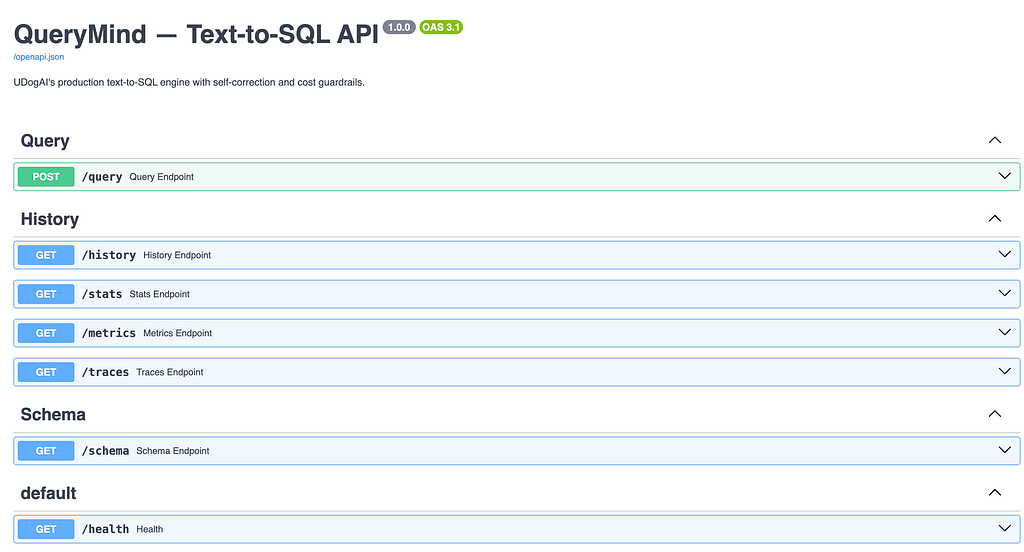Click the OAS 3.1 badge
This screenshot has width=1024, height=552.
[x=441, y=27]
